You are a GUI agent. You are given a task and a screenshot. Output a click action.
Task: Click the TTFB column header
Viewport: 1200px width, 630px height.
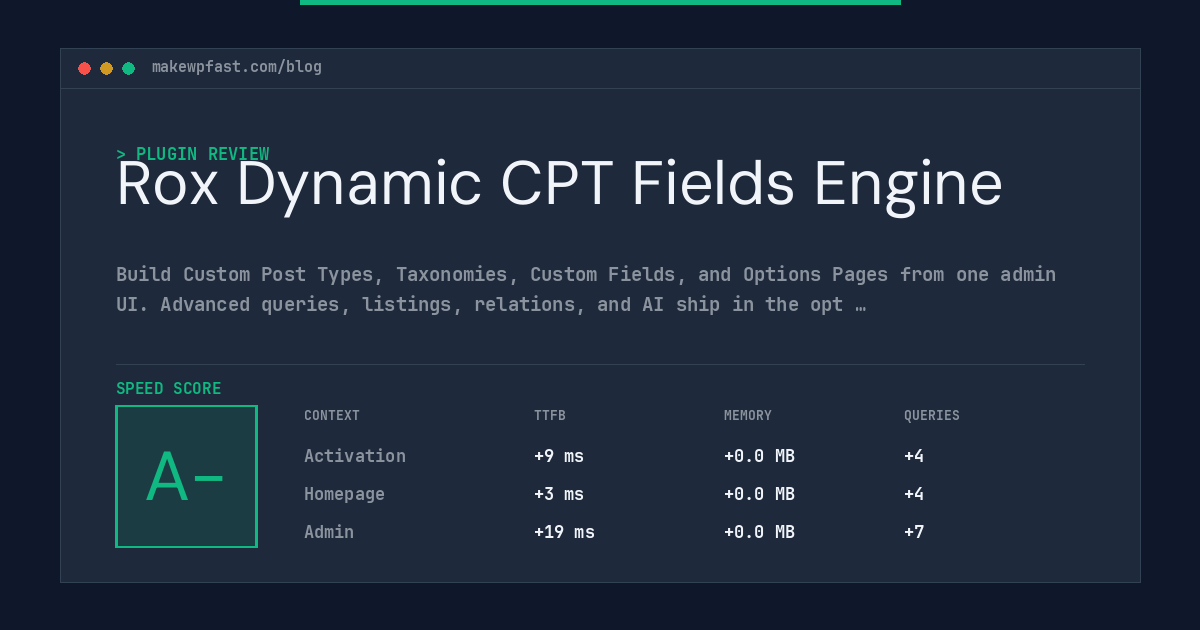550,416
